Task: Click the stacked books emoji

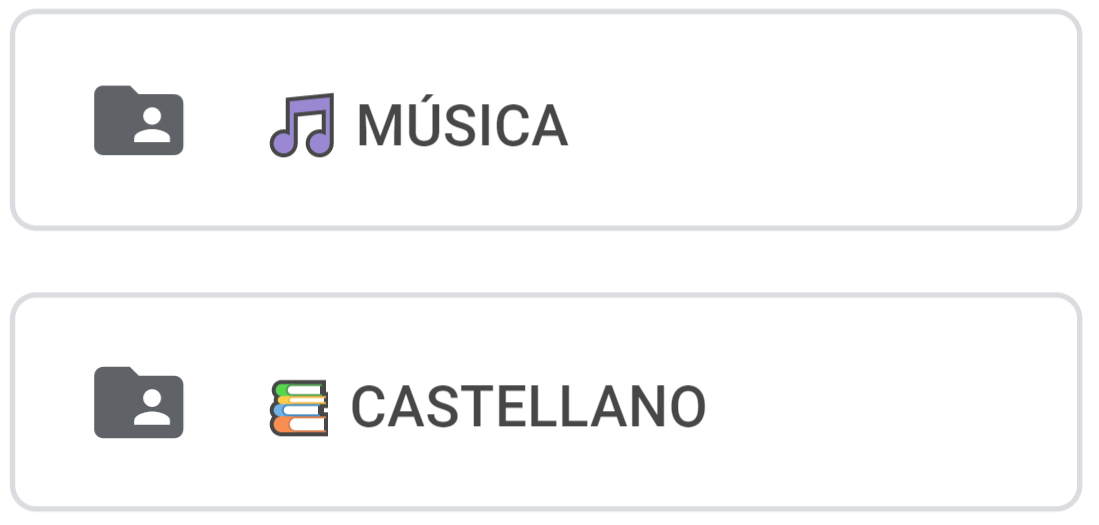Action: (299, 407)
